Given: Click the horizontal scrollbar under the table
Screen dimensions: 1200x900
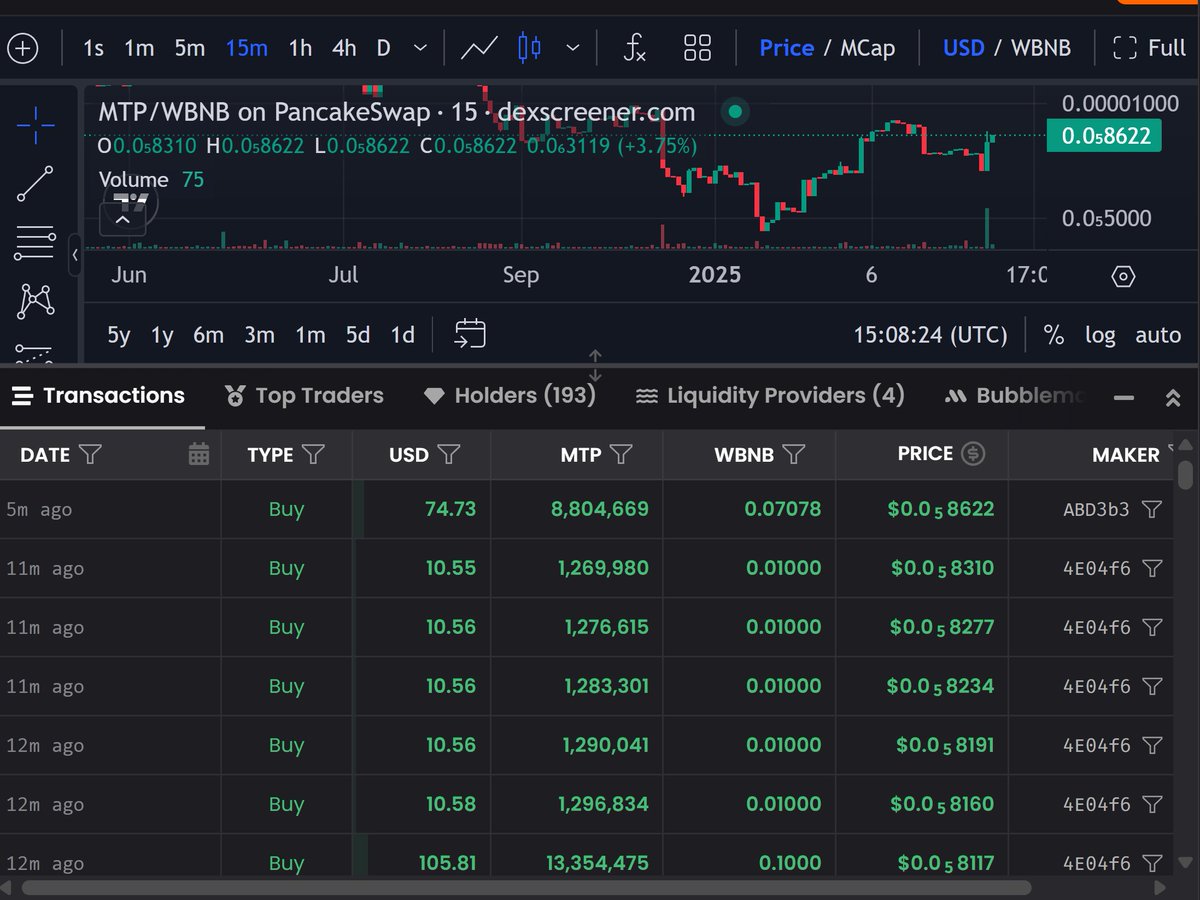Looking at the screenshot, I should click(x=527, y=888).
